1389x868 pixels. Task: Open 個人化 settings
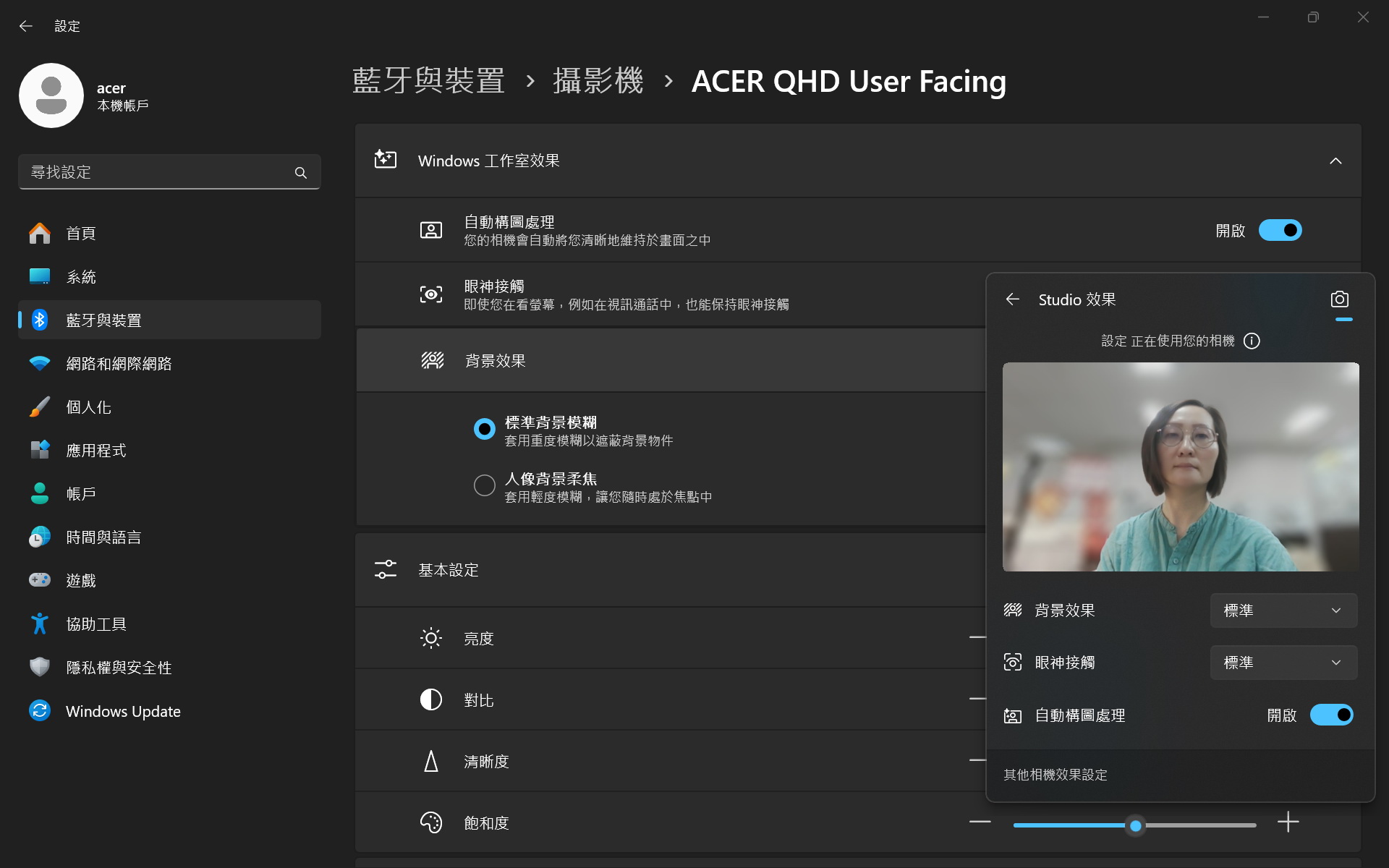coord(169,407)
